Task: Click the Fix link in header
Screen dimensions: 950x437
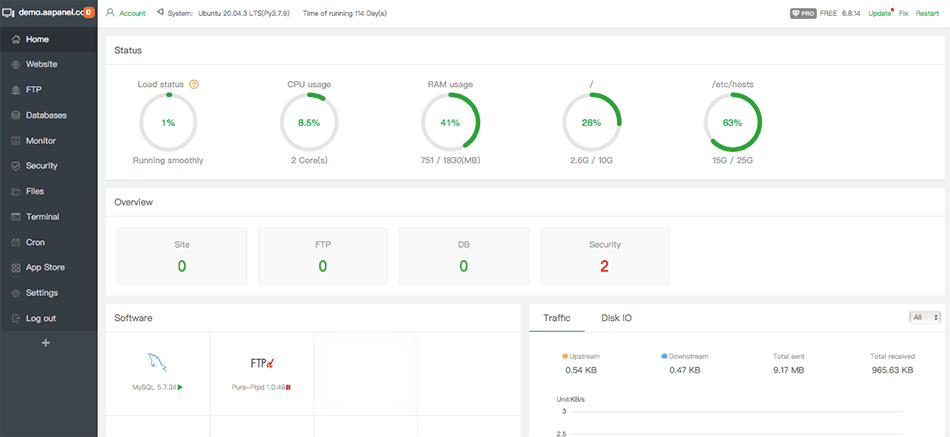Action: coord(903,14)
